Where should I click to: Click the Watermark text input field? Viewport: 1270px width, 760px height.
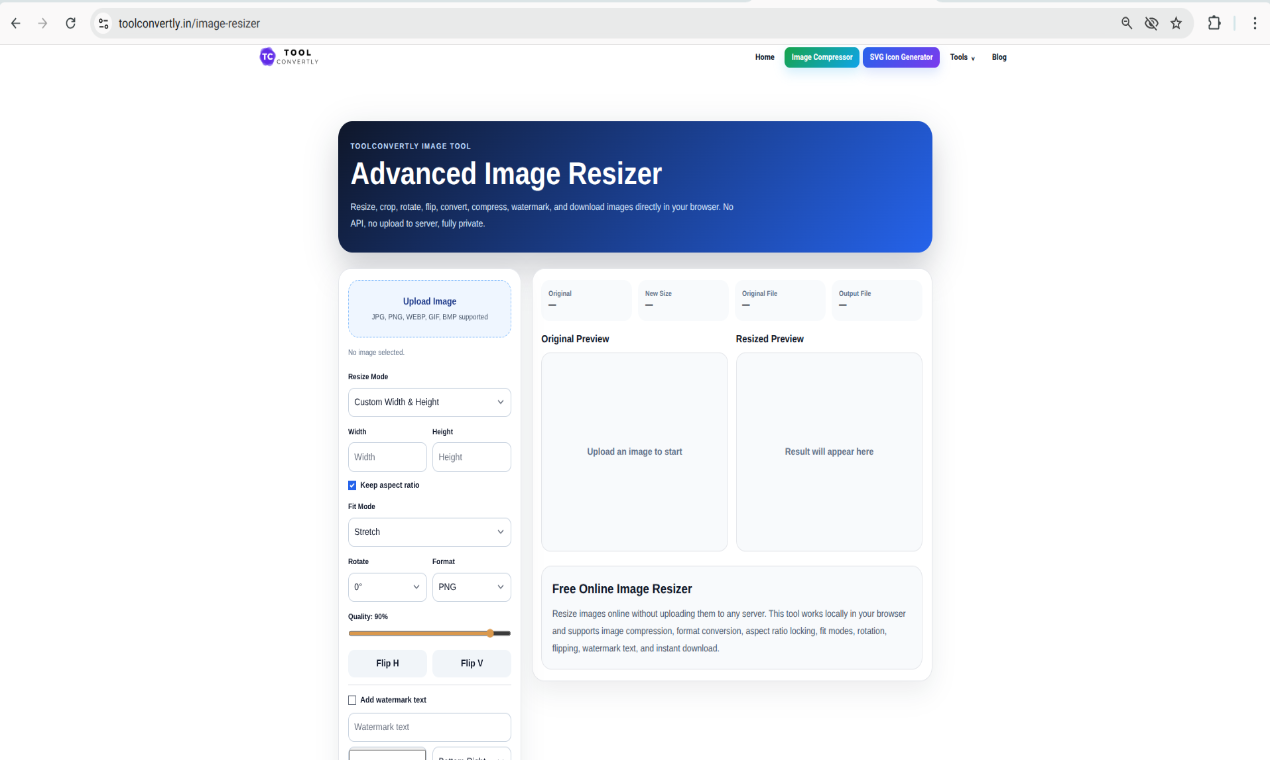[429, 727]
